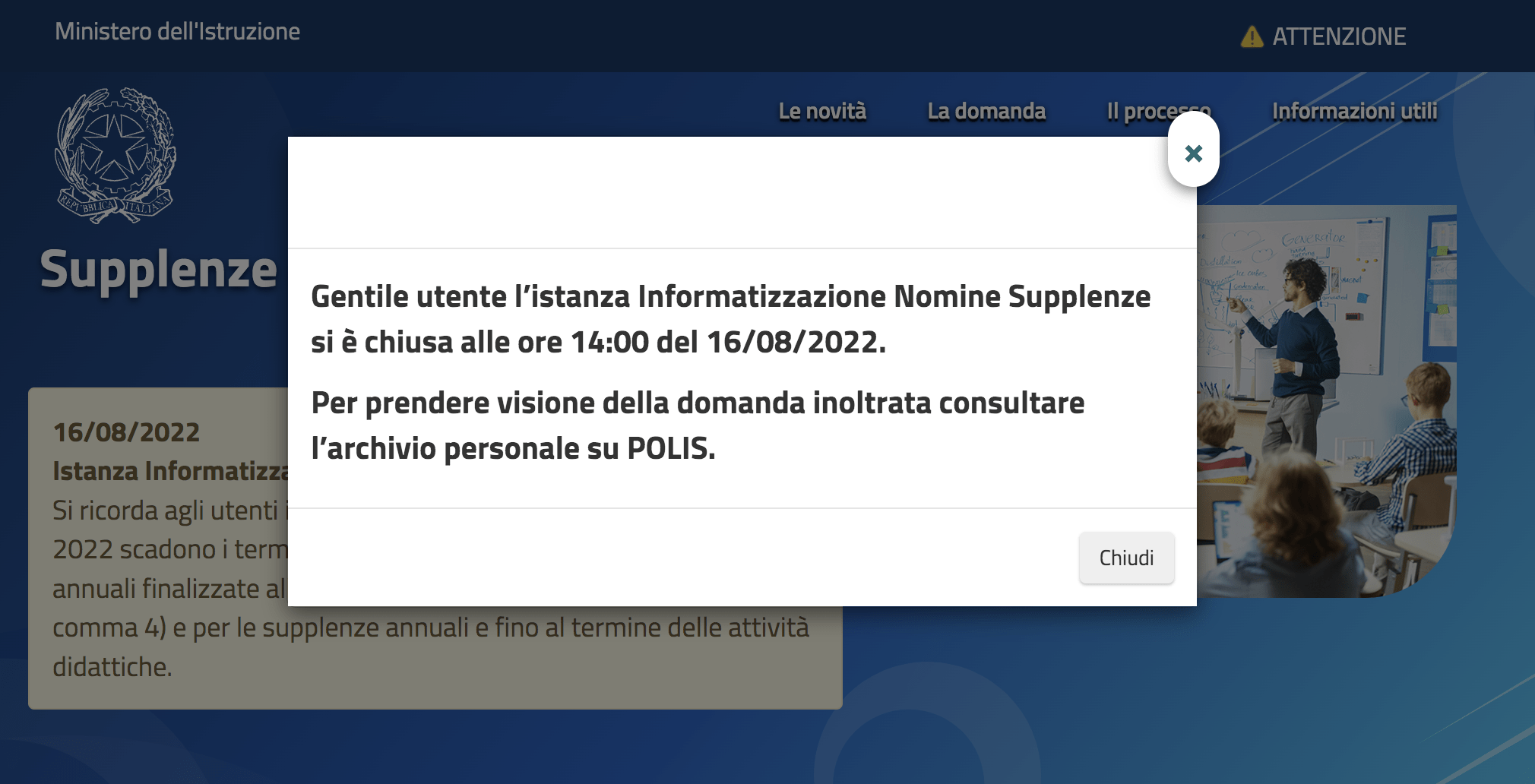Screen dimensions: 1535x784
Task: Click the Italian Republic emblem logo
Action: click(115, 156)
